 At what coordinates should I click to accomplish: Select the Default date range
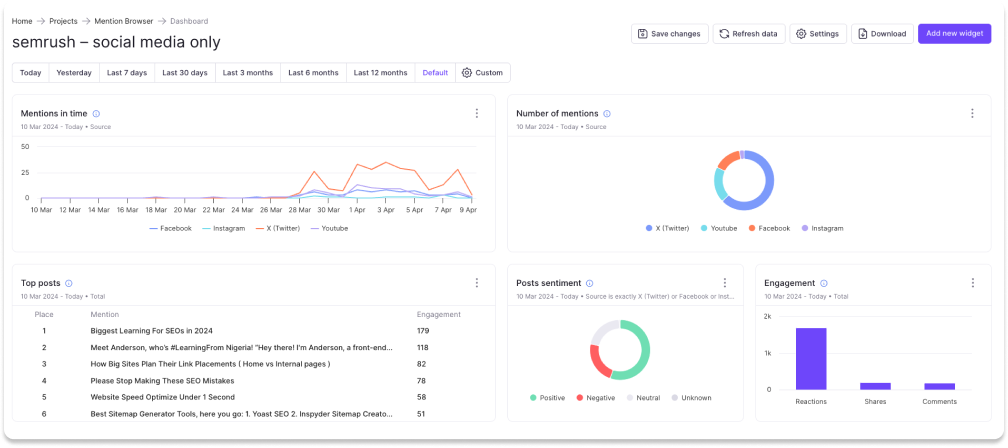(x=435, y=73)
